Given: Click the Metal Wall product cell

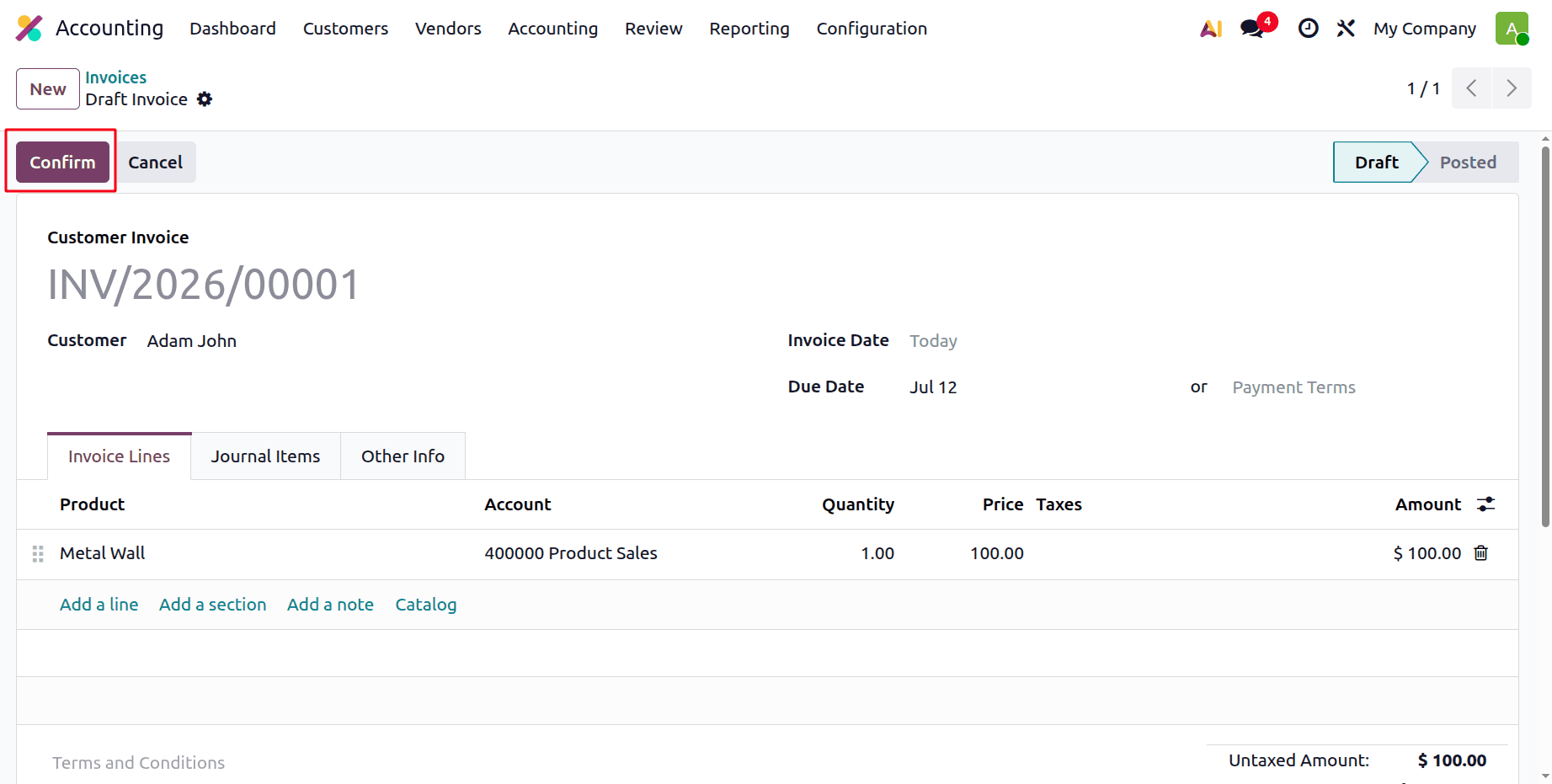Looking at the screenshot, I should [102, 553].
